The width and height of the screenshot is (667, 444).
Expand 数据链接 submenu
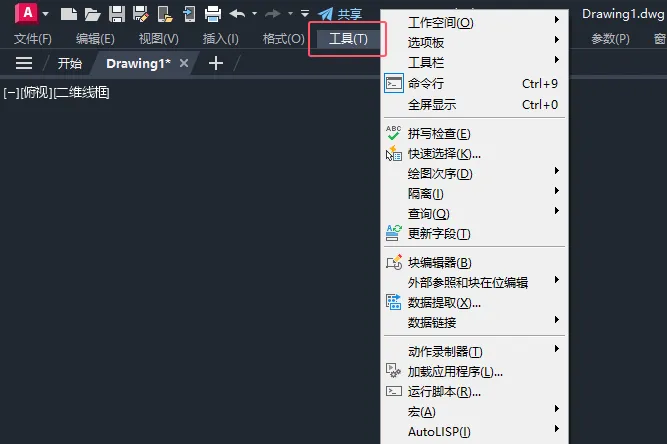tap(474, 323)
